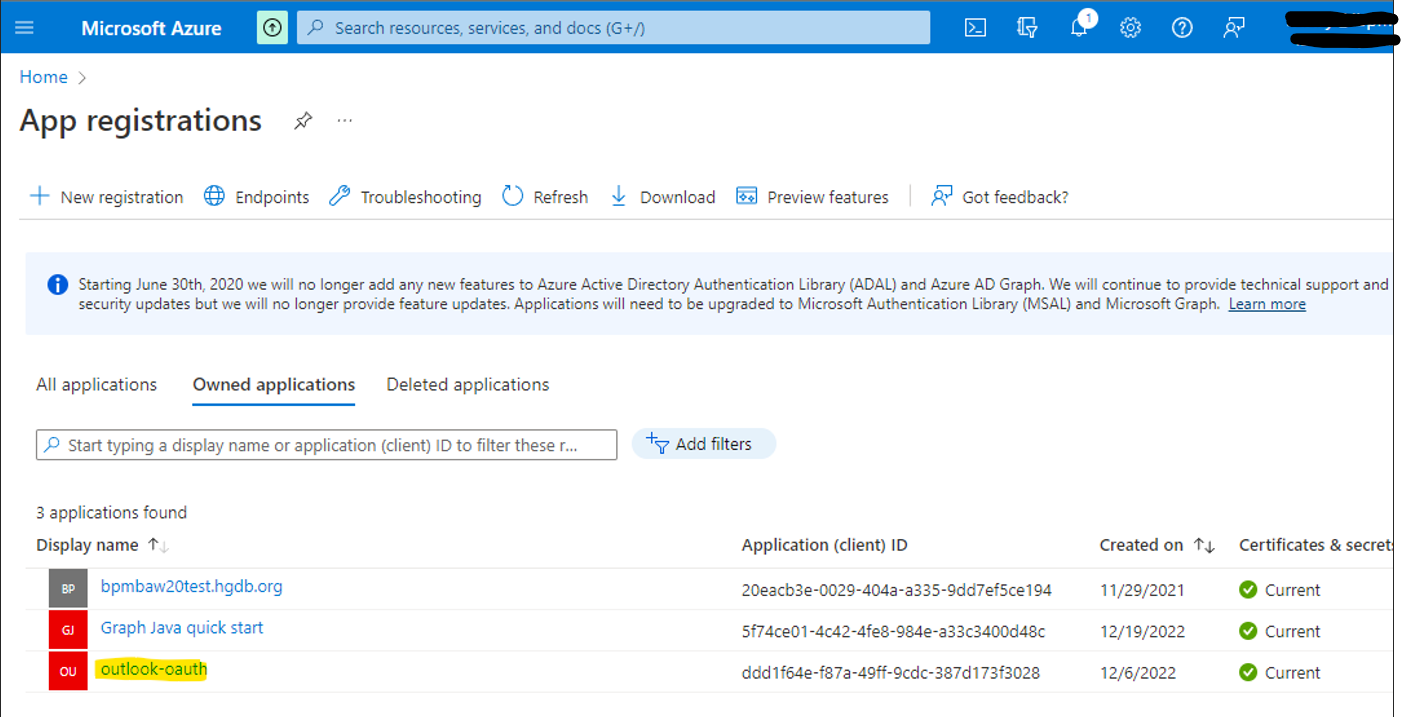Open Directories and subscriptions filter icon
The width and height of the screenshot is (1401, 717).
coord(1027,28)
